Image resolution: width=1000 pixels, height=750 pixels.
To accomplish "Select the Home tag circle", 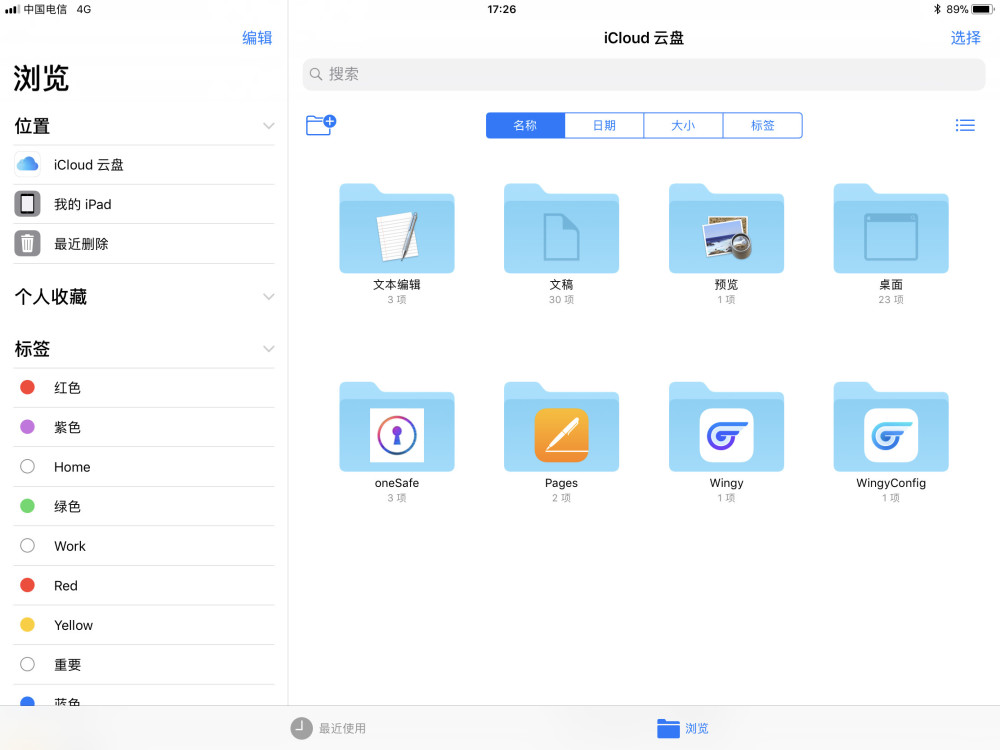I will pyautogui.click(x=27, y=466).
